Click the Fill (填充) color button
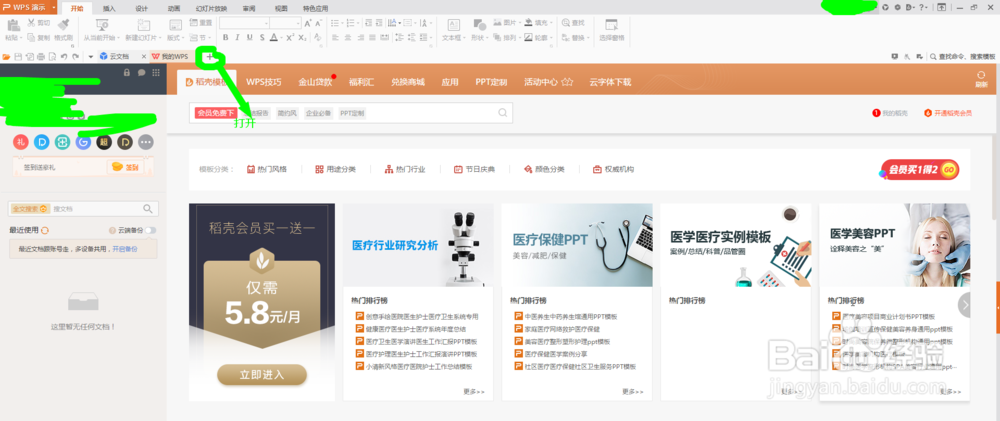 pyautogui.click(x=536, y=22)
